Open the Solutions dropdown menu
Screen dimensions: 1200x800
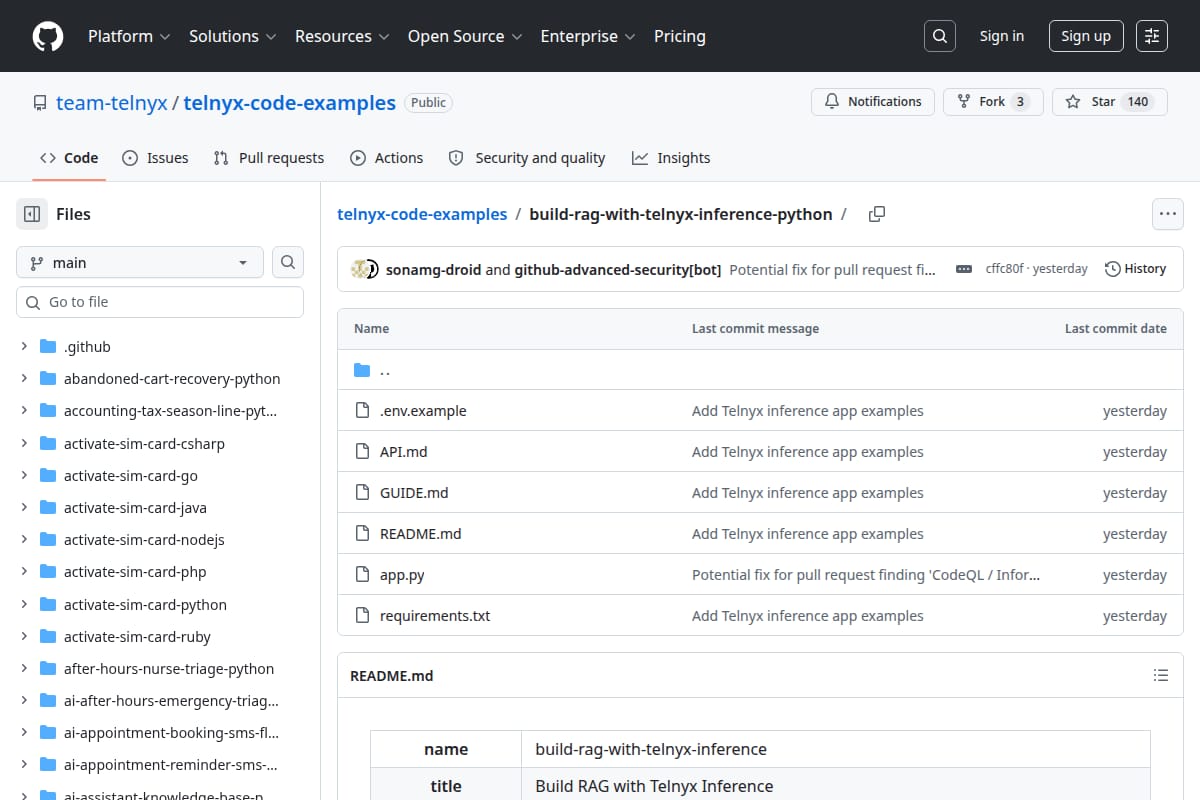[233, 36]
